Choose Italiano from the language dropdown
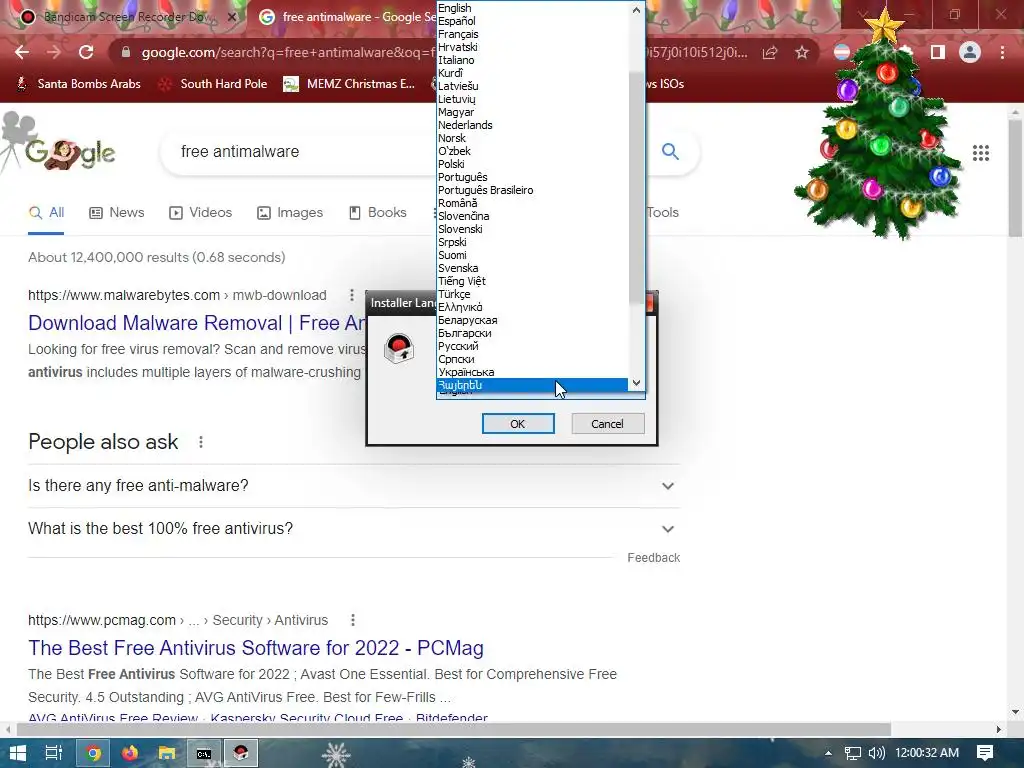 (533, 60)
